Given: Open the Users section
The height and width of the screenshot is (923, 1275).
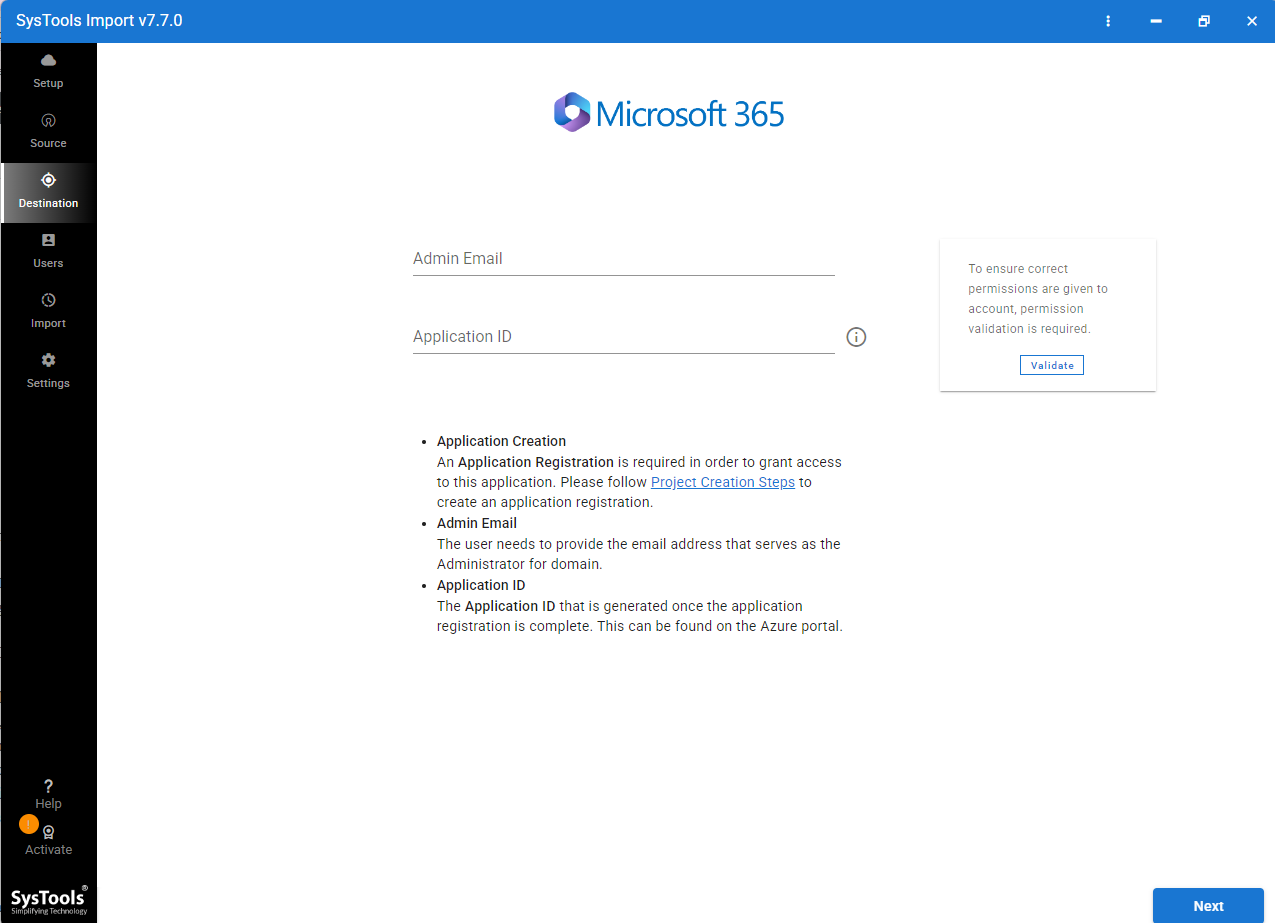Looking at the screenshot, I should [48, 250].
